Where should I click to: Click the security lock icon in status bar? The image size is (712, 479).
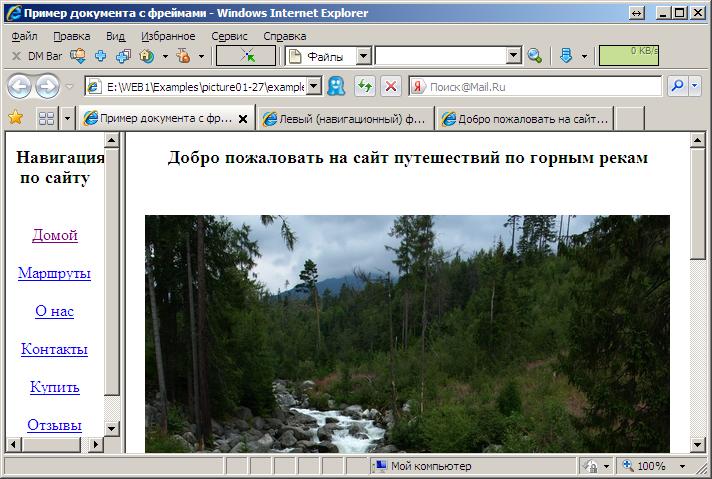[x=591, y=466]
